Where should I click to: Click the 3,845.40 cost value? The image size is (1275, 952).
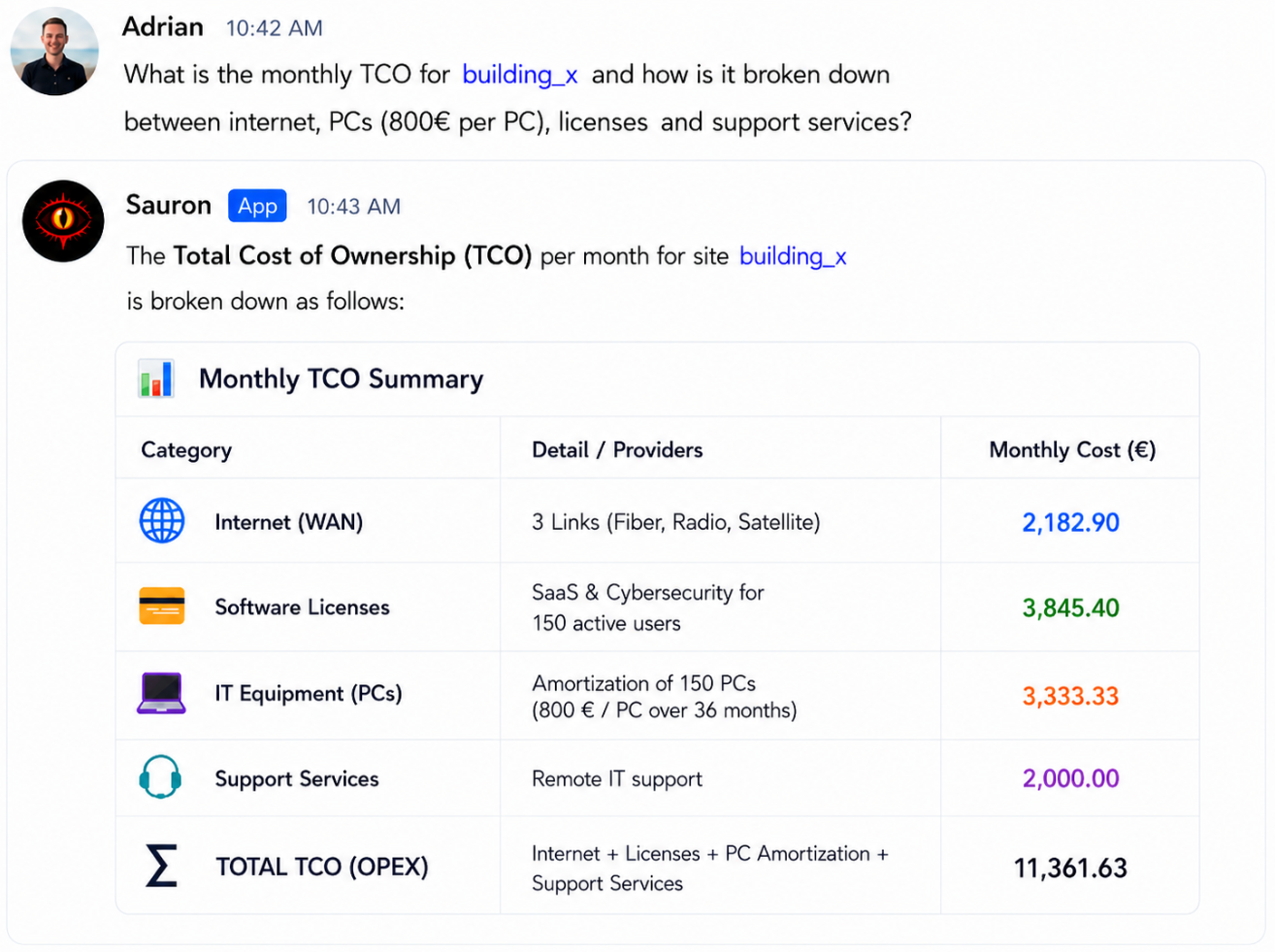pyautogui.click(x=1071, y=608)
